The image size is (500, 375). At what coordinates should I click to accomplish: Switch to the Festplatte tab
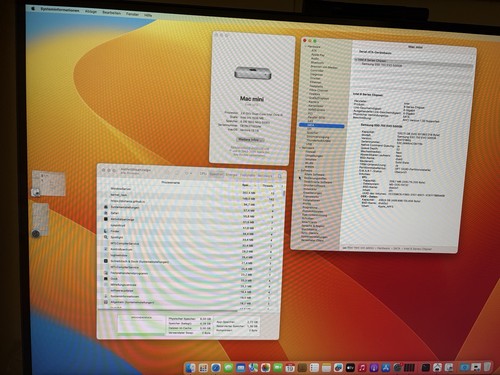click(248, 175)
